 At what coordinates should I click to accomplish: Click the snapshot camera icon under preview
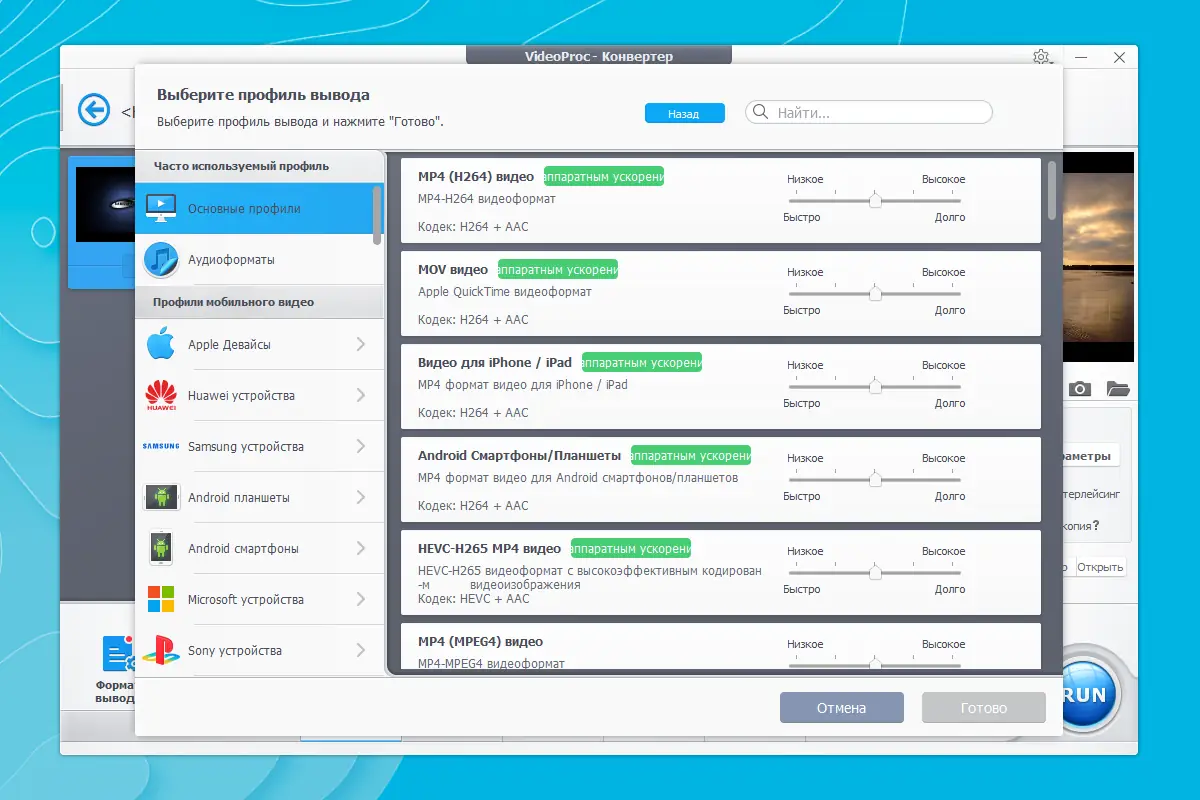pyautogui.click(x=1079, y=389)
